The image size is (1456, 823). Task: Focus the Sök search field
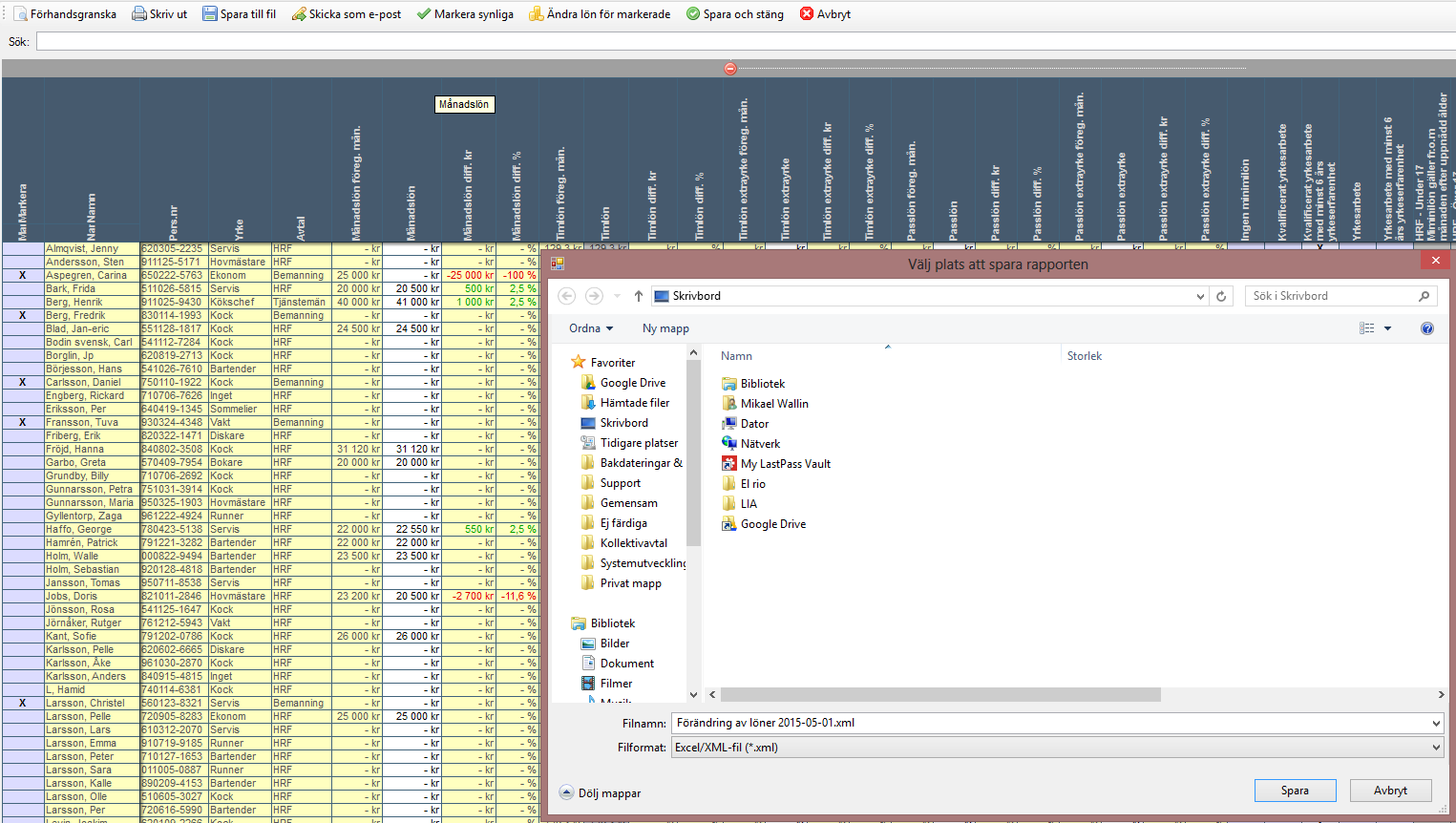(x=746, y=42)
